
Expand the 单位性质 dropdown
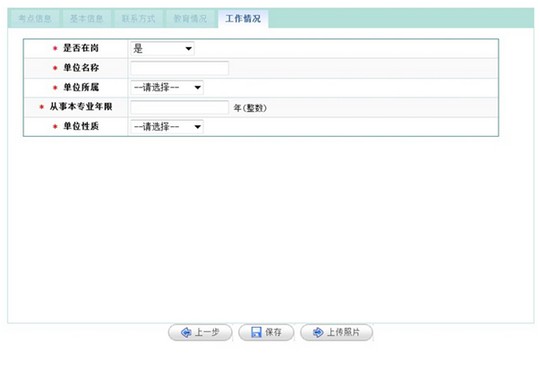click(x=167, y=127)
